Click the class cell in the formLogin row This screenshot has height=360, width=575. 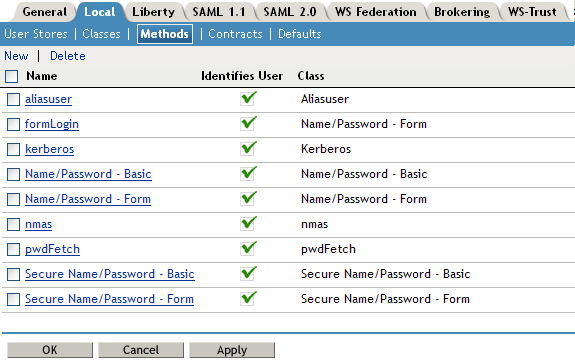click(364, 124)
